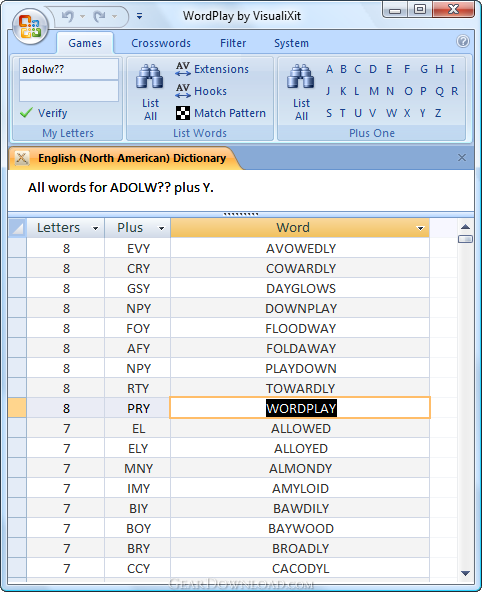
Task: Select the word FOLDAWAY
Action: 301,348
